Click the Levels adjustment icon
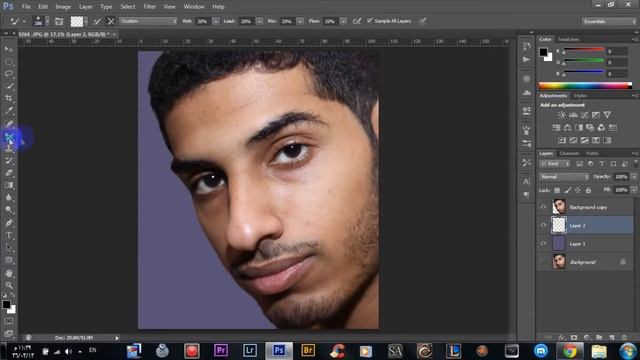This screenshot has height=360, width=640. tap(573, 115)
